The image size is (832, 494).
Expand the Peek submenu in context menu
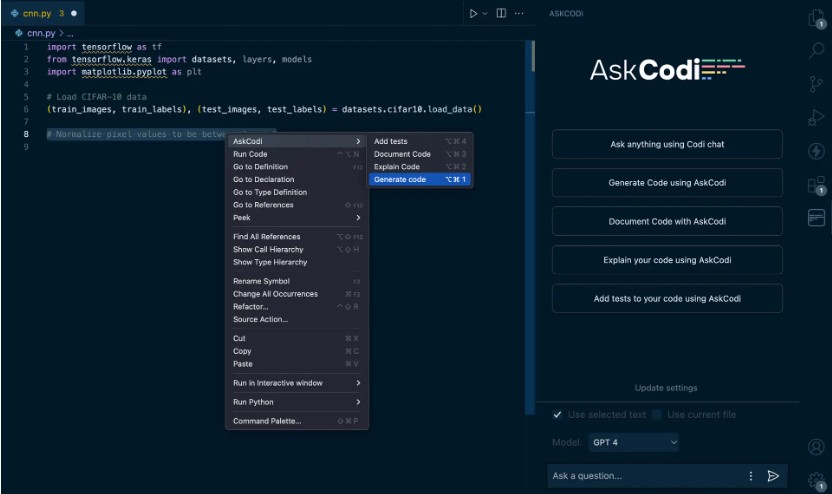tap(296, 217)
